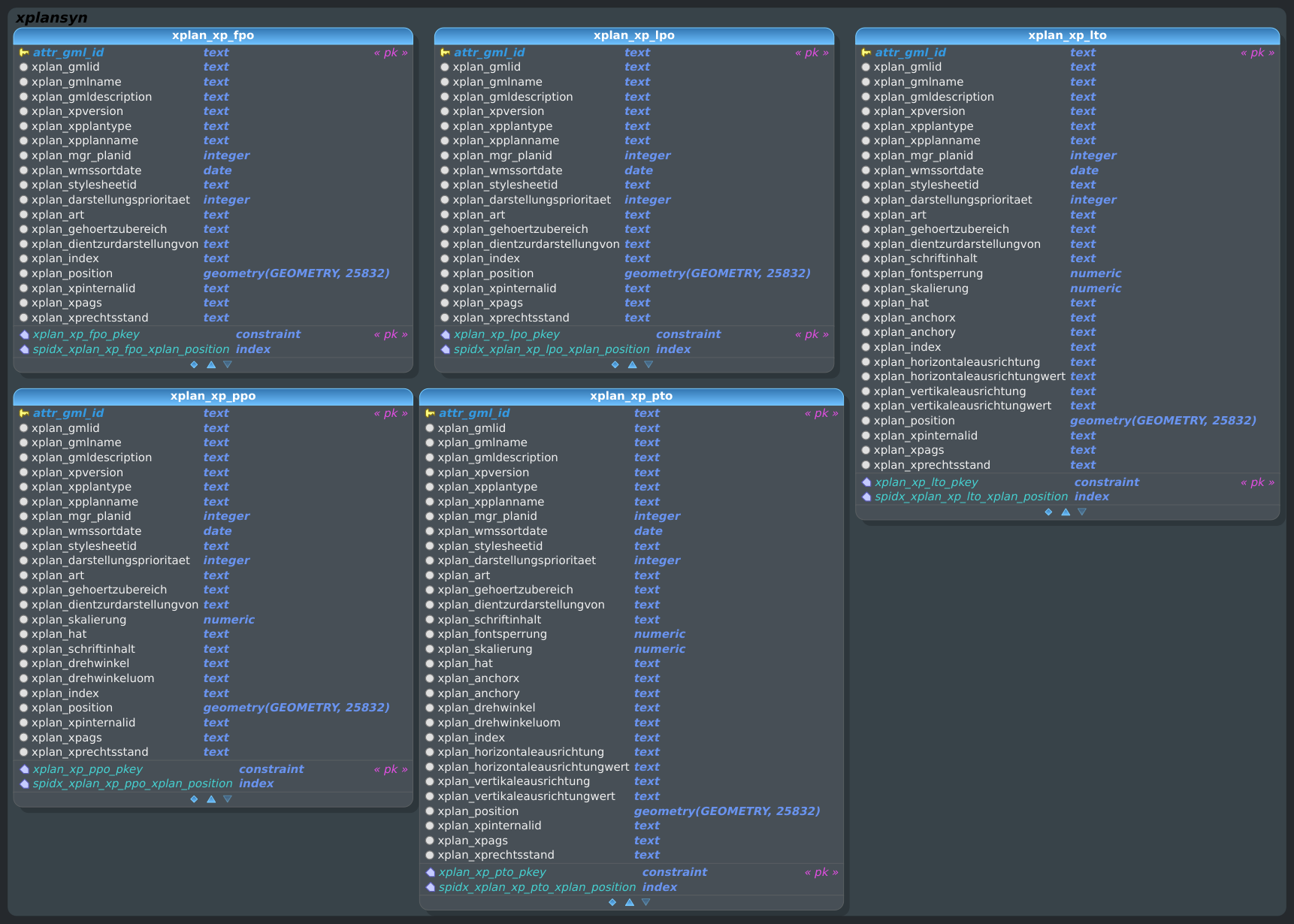1294x924 pixels.
Task: Click the primary key icon beside attr_gml_id in xplan_xp_fpo
Action: click(x=24, y=52)
